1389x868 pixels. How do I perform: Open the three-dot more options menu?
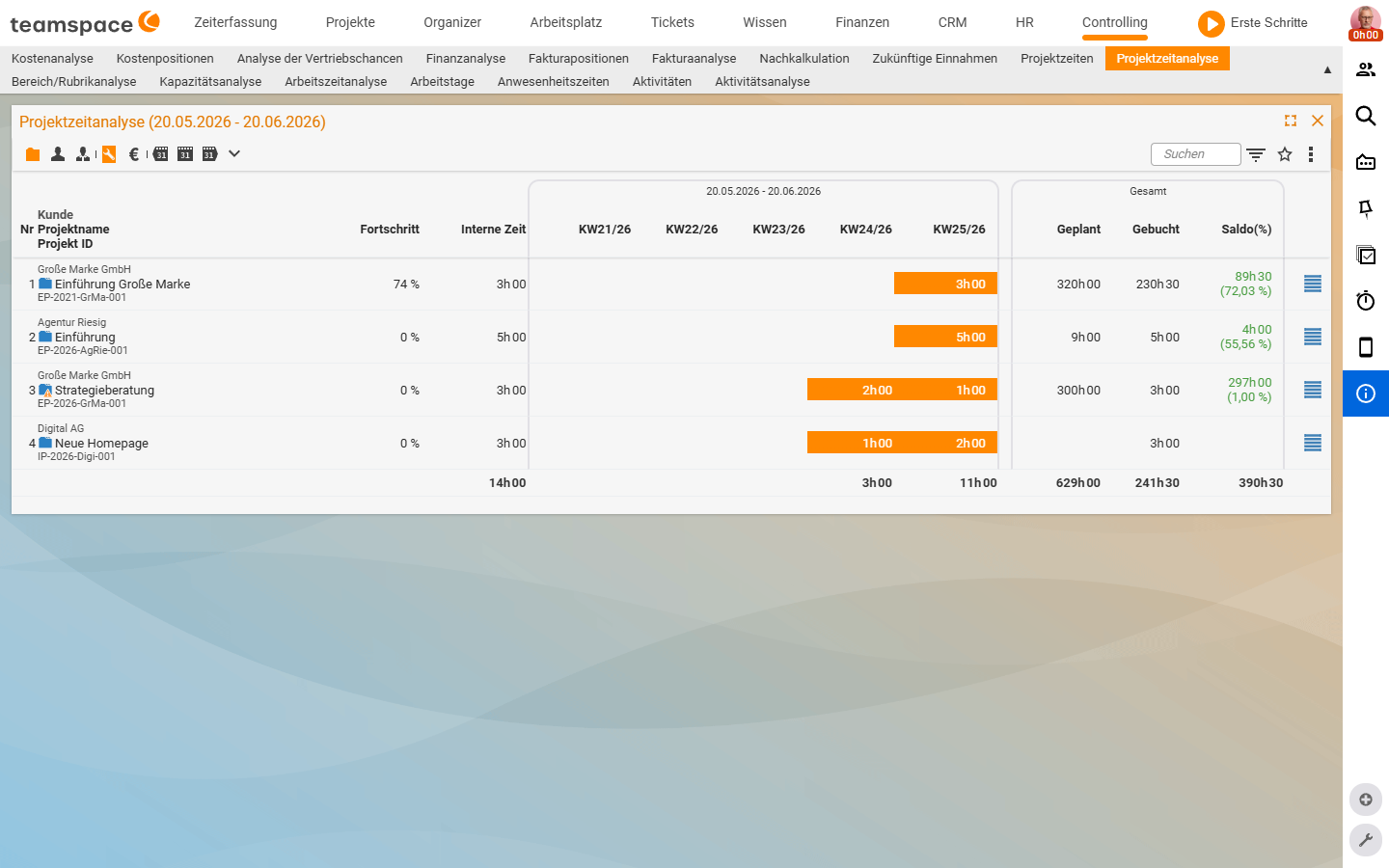coord(1311,154)
